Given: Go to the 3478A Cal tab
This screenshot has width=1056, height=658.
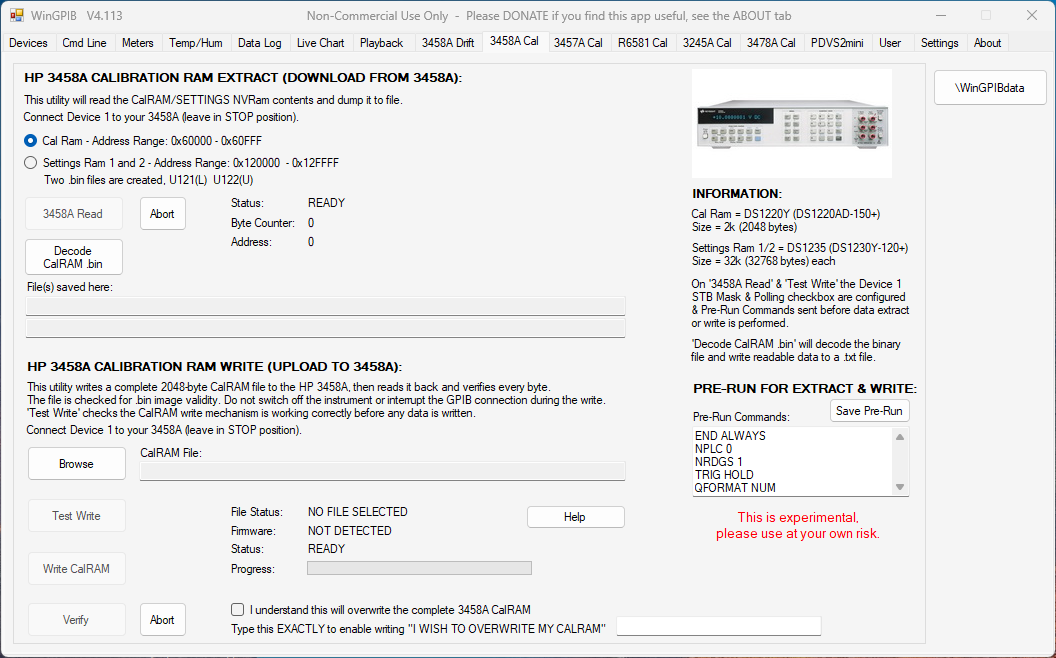Looking at the screenshot, I should 771,42.
